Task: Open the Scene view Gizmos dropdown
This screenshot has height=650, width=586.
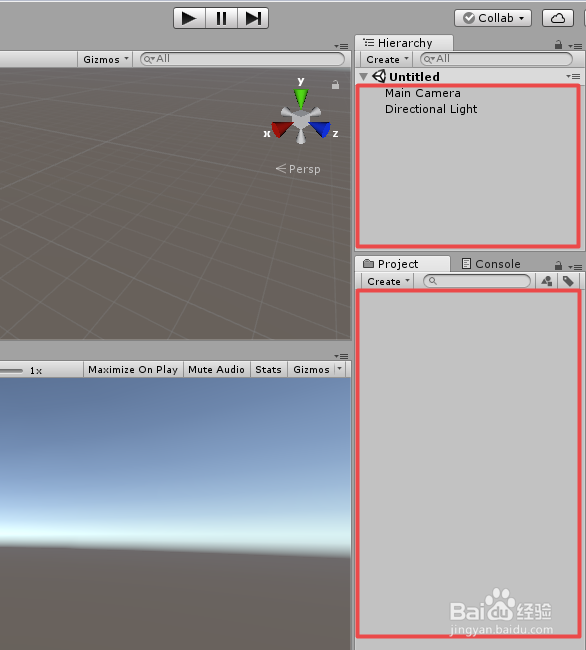Action: coord(105,59)
